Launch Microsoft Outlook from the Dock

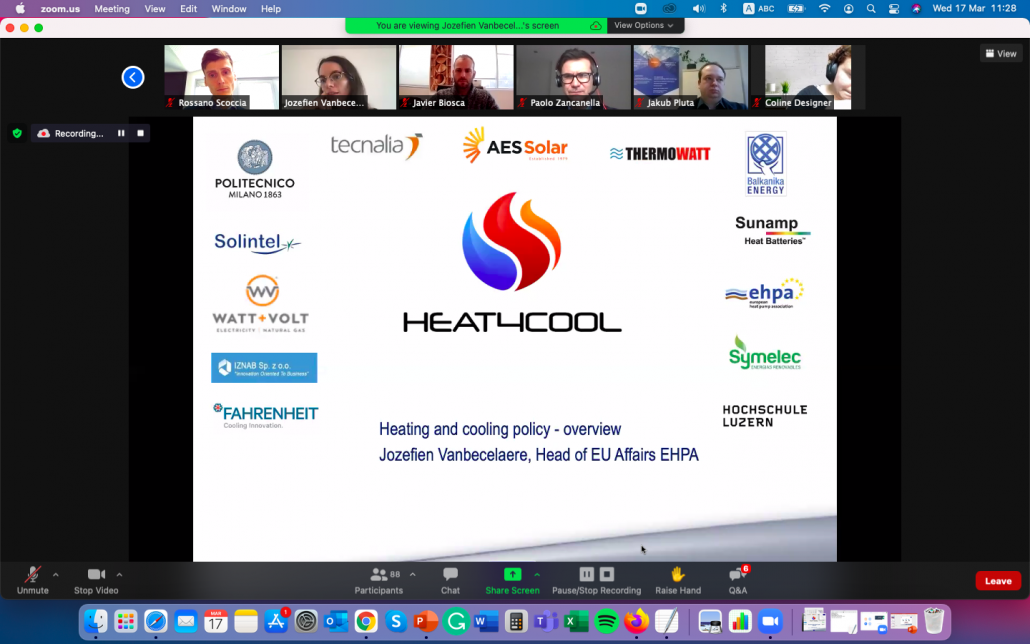pos(336,621)
